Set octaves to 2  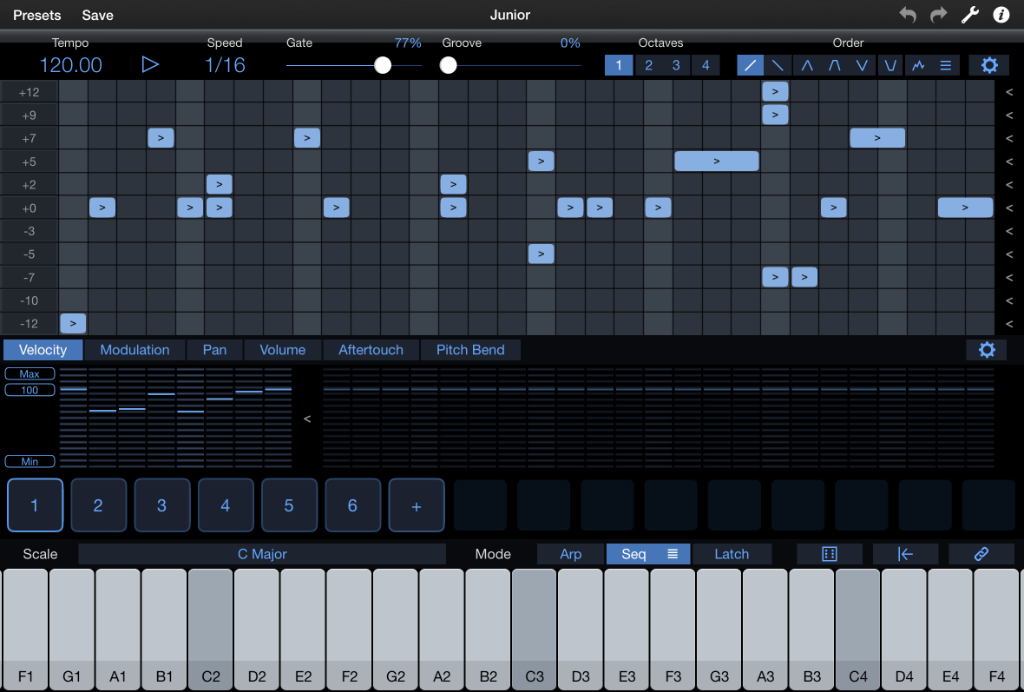[648, 65]
